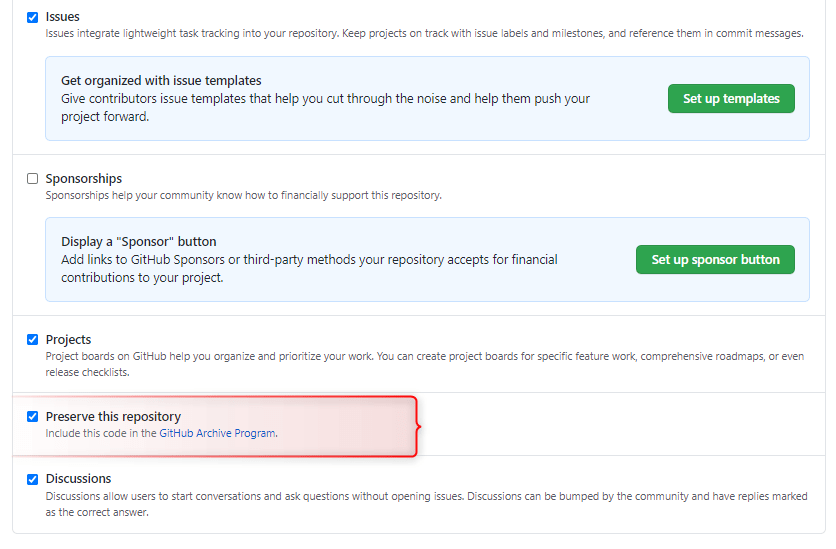The height and width of the screenshot is (549, 836).
Task: Click the Sponsorships description about financial support
Action: (x=243, y=195)
